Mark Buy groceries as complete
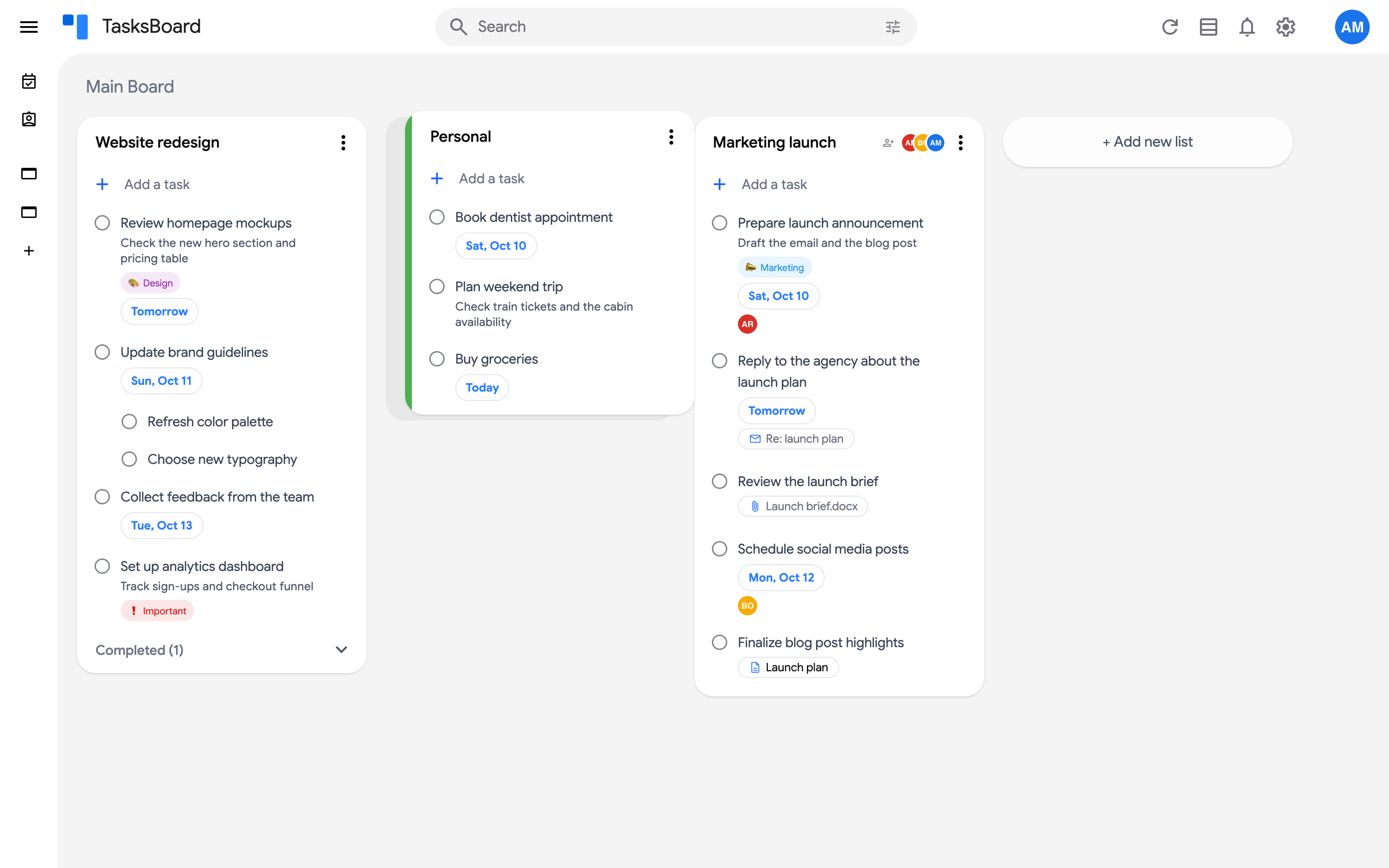1389x868 pixels. pyautogui.click(x=437, y=359)
